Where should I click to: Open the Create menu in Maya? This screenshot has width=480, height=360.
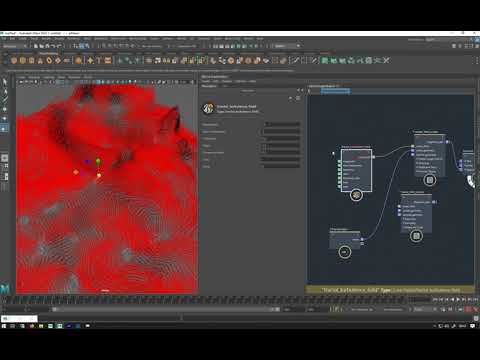pyautogui.click(x=23, y=39)
